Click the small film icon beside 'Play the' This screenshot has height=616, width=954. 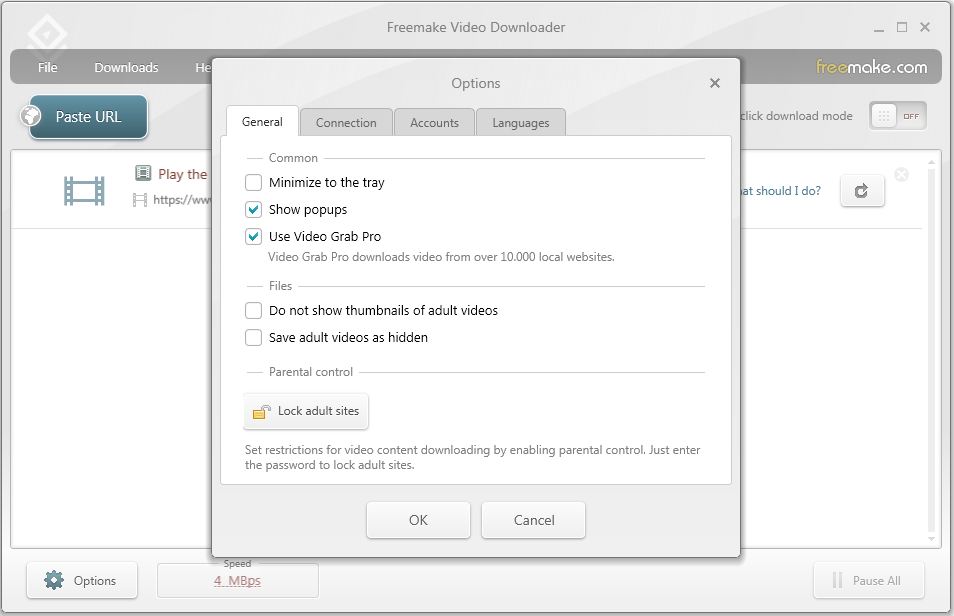pos(142,173)
